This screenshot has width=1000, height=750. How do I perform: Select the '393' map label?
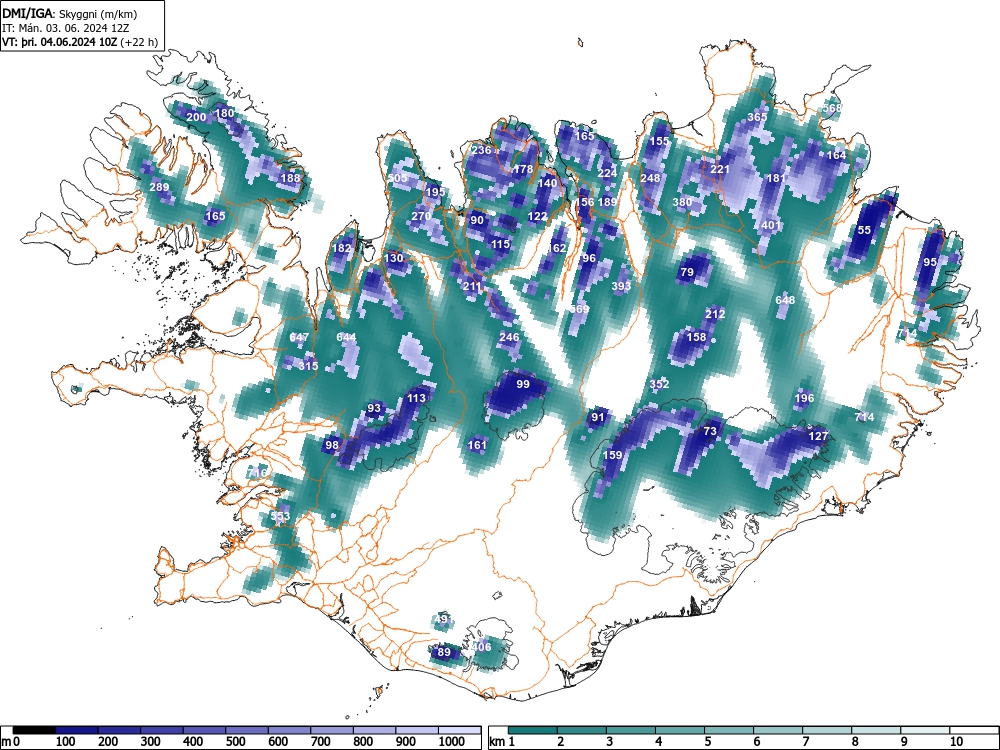coord(621,286)
